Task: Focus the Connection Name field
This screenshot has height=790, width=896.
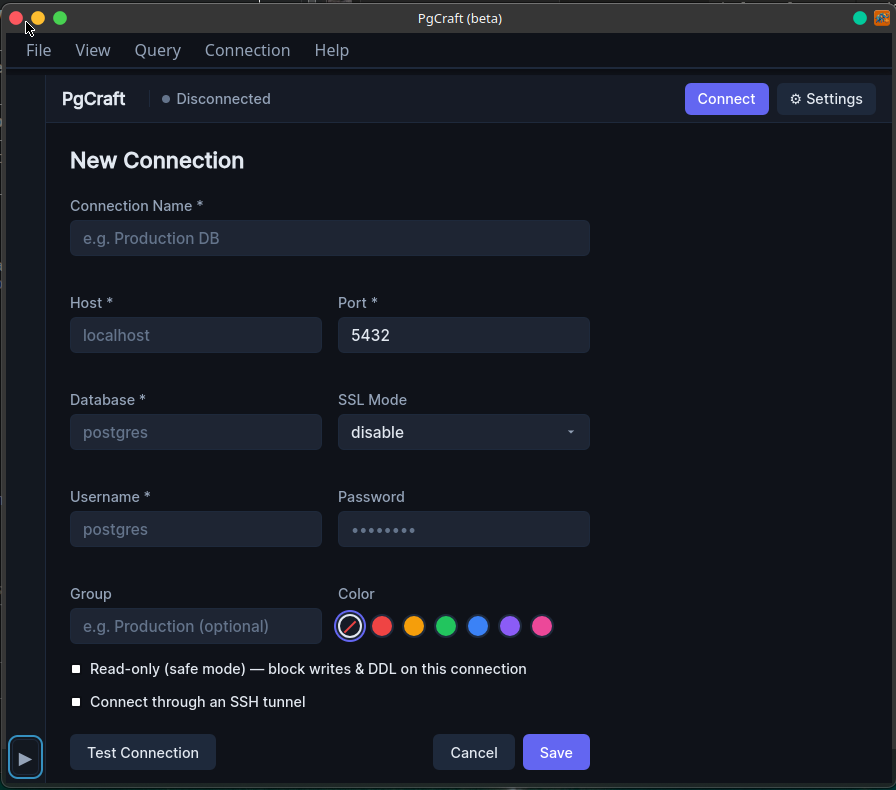Action: click(330, 238)
